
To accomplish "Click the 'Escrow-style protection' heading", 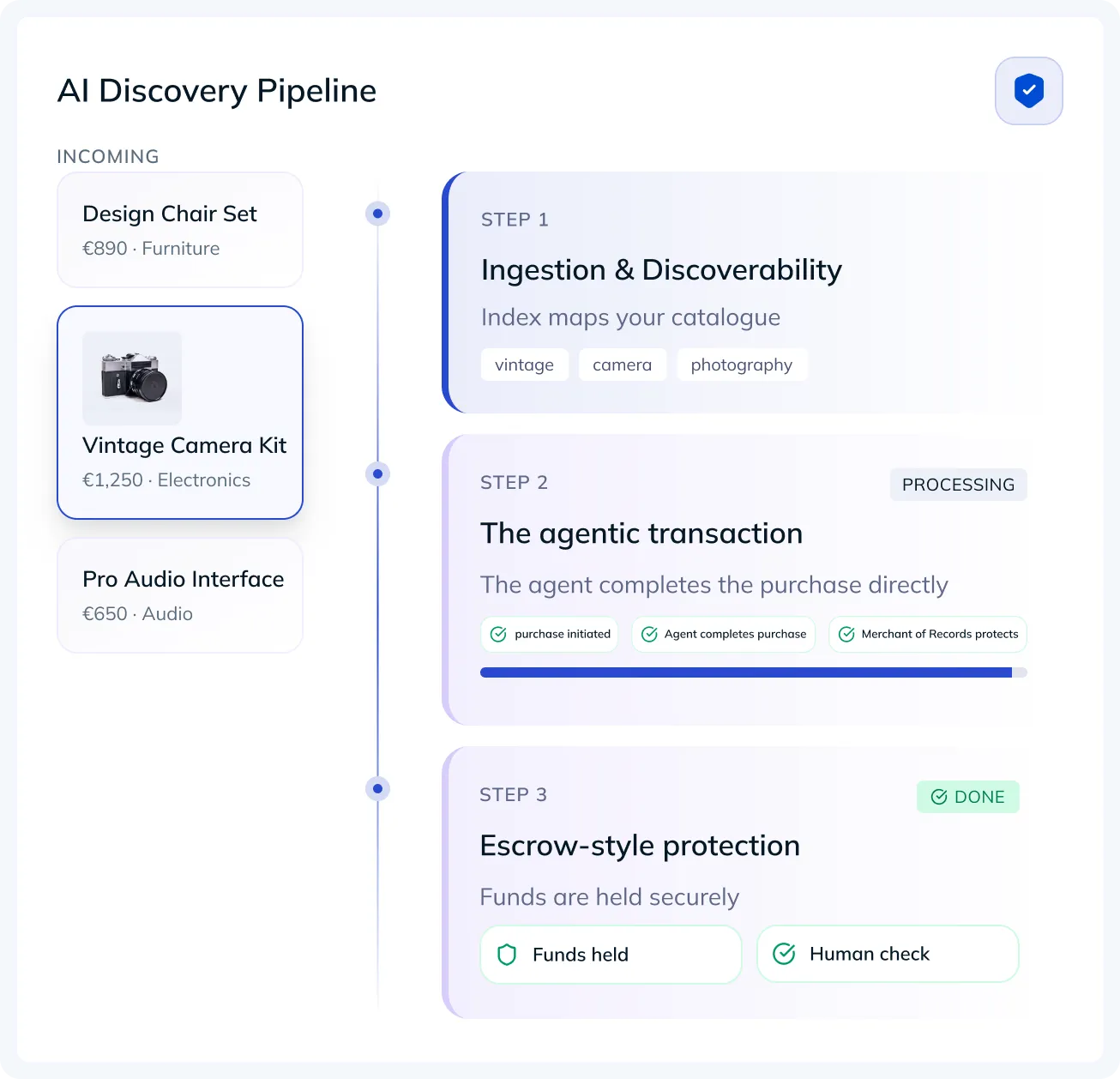I will 640,846.
